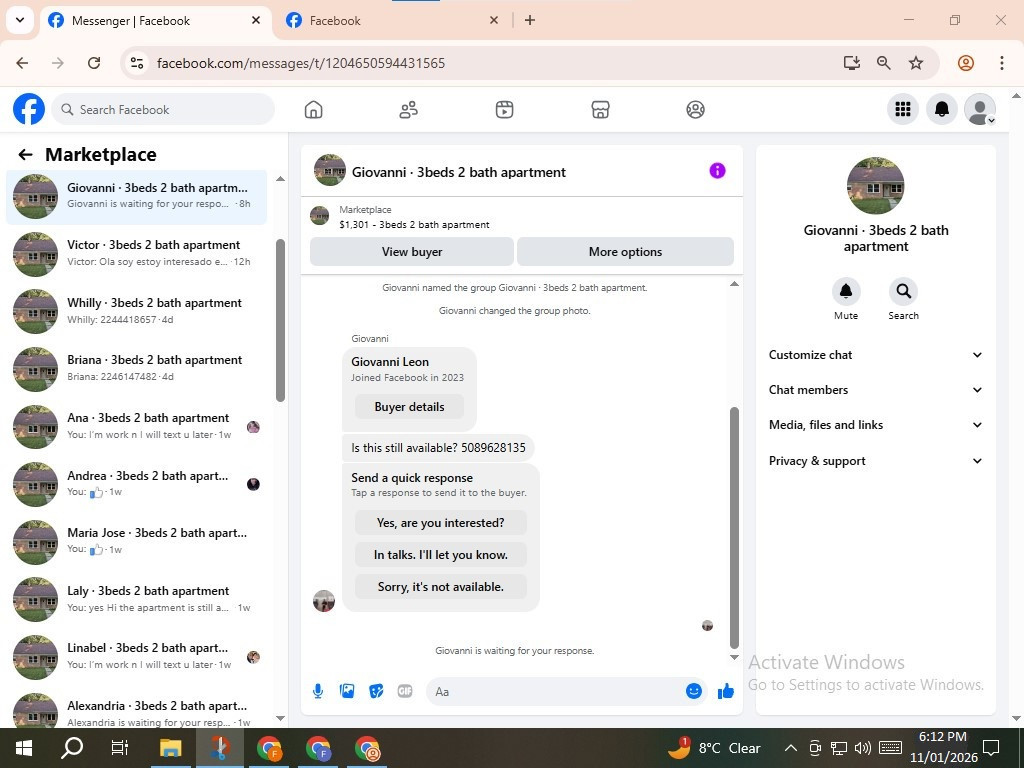Open the Briana apartment conversation
1024x768 pixels.
[136, 368]
